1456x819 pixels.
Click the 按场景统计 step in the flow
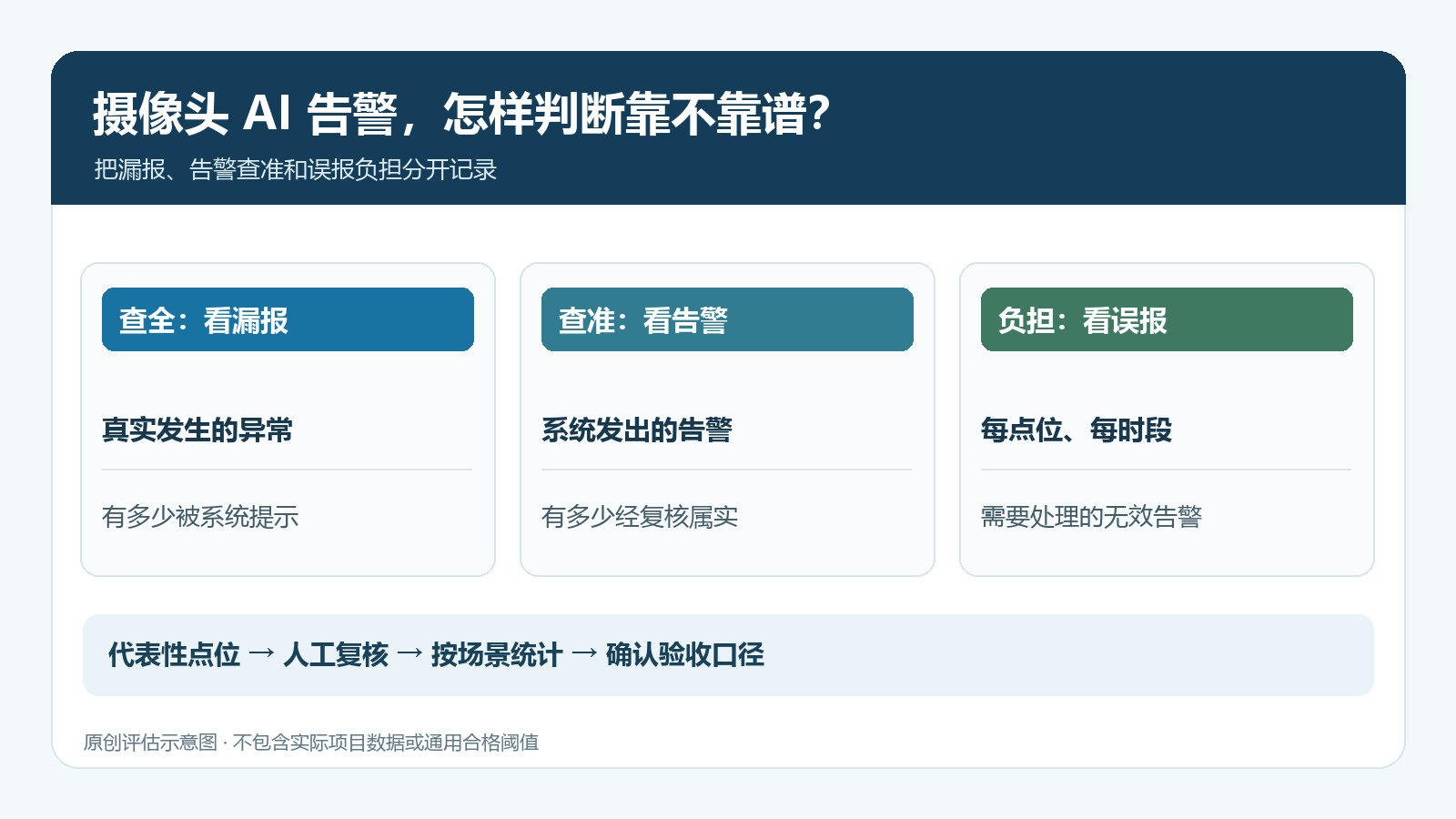click(497, 654)
